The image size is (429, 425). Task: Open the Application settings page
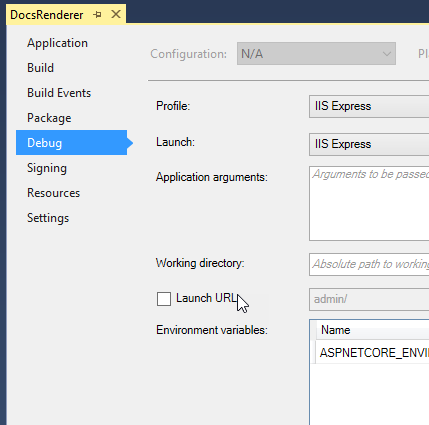57,43
